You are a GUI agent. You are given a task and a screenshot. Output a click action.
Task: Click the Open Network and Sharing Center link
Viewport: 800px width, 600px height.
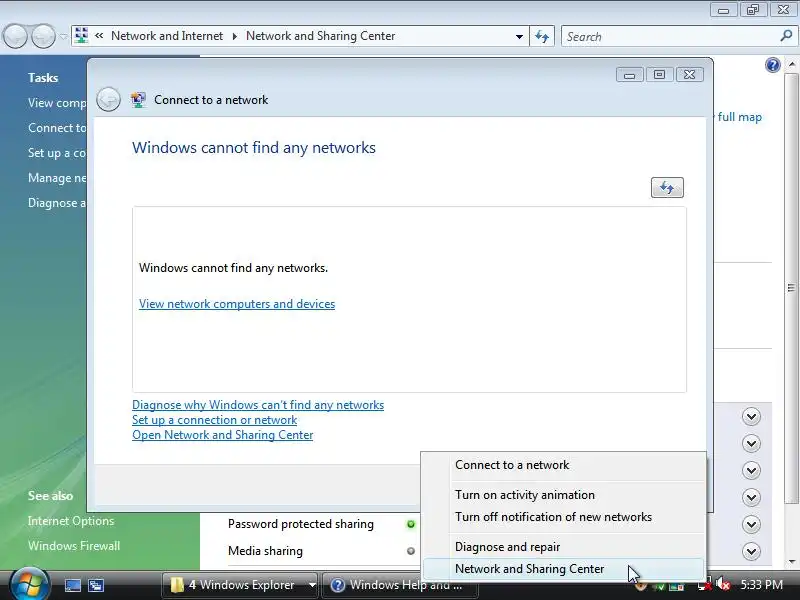click(222, 435)
